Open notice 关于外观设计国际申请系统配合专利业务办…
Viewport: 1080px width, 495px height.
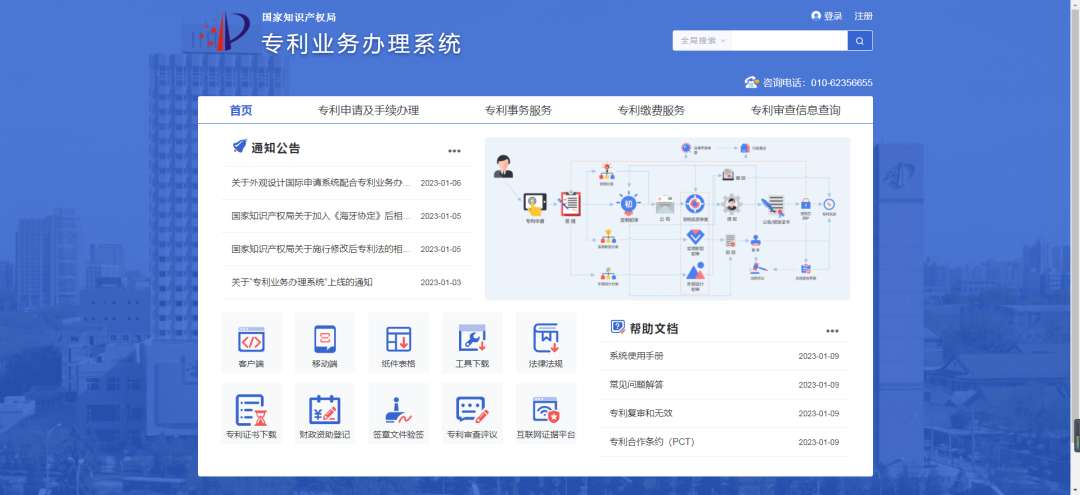point(321,183)
